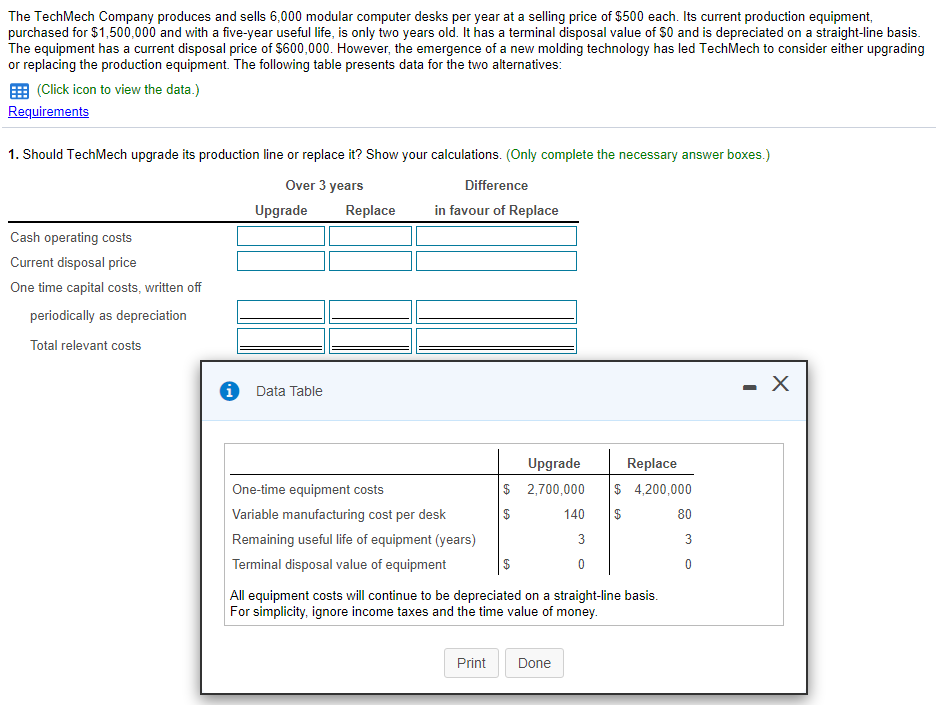936x705 pixels.
Task: Click '(Click icon to view the data.)' text
Action: pyautogui.click(x=118, y=90)
